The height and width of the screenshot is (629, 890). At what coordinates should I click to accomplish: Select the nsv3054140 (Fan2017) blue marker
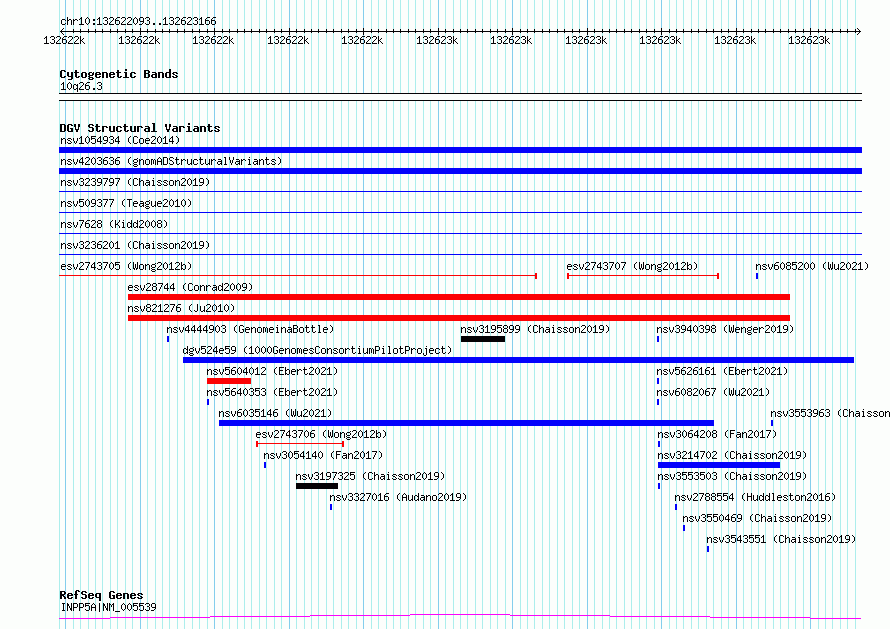tap(265, 465)
